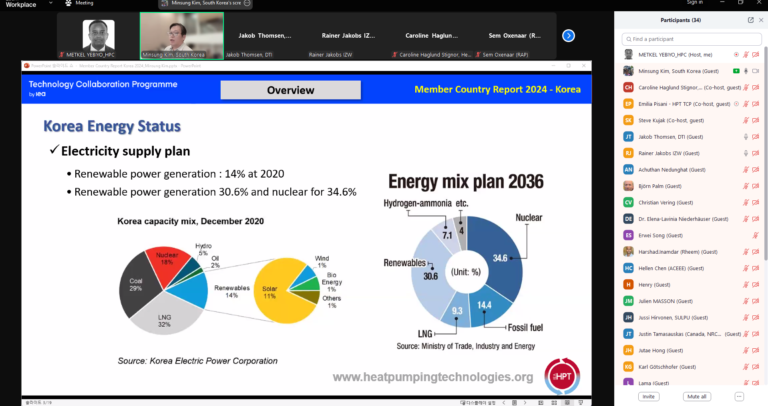Screen dimensions: 768x406
Task: Show next video thumbnails with blue arrow
Action: pyautogui.click(x=568, y=36)
